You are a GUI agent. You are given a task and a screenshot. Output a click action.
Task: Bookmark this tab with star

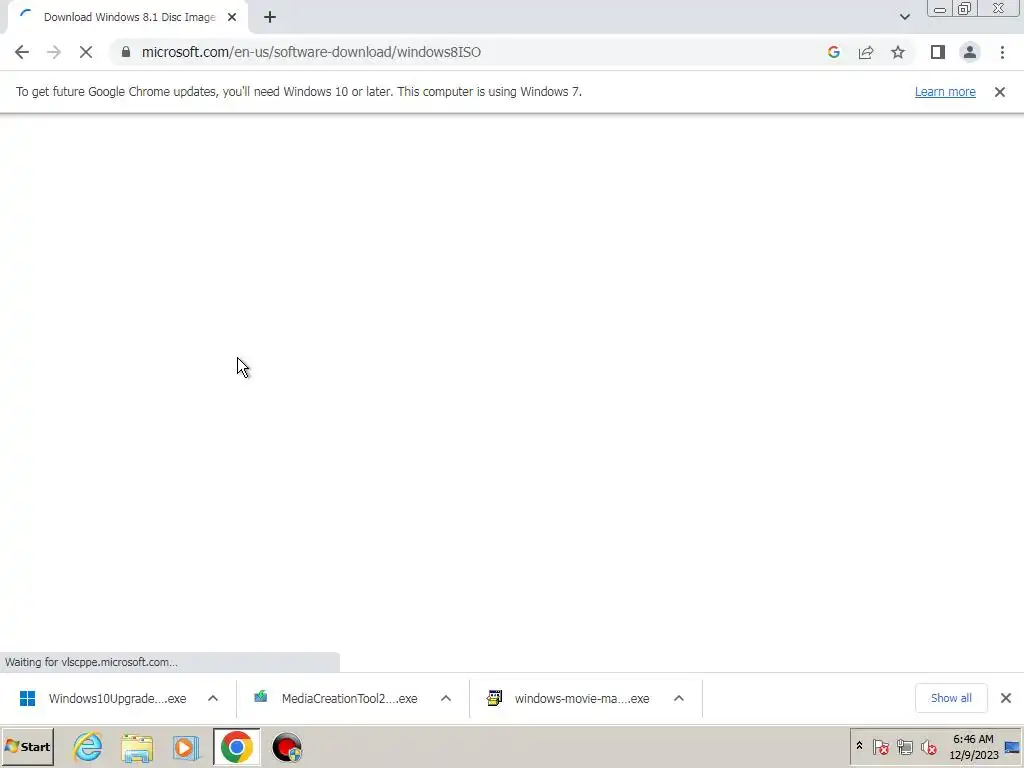[898, 52]
